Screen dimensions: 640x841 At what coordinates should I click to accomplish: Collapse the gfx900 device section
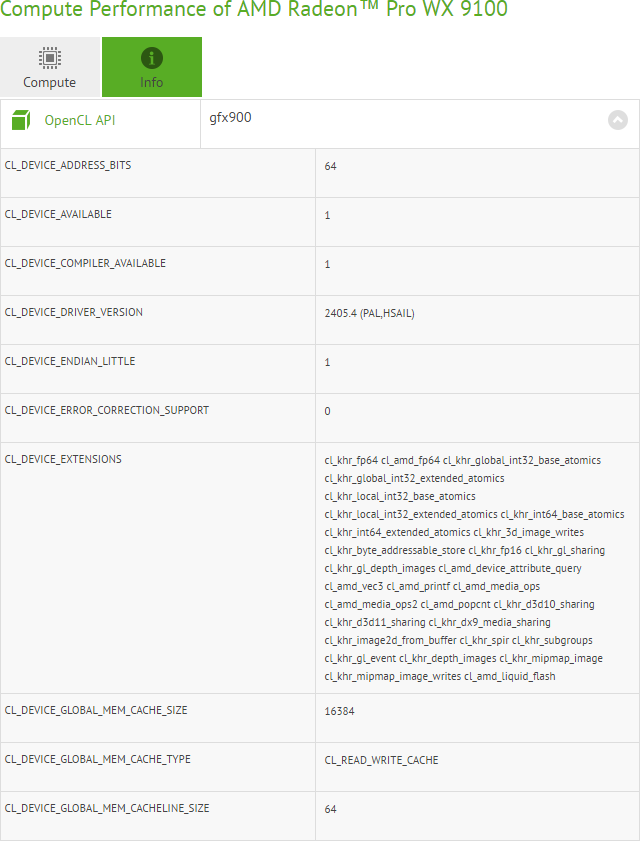[x=618, y=120]
